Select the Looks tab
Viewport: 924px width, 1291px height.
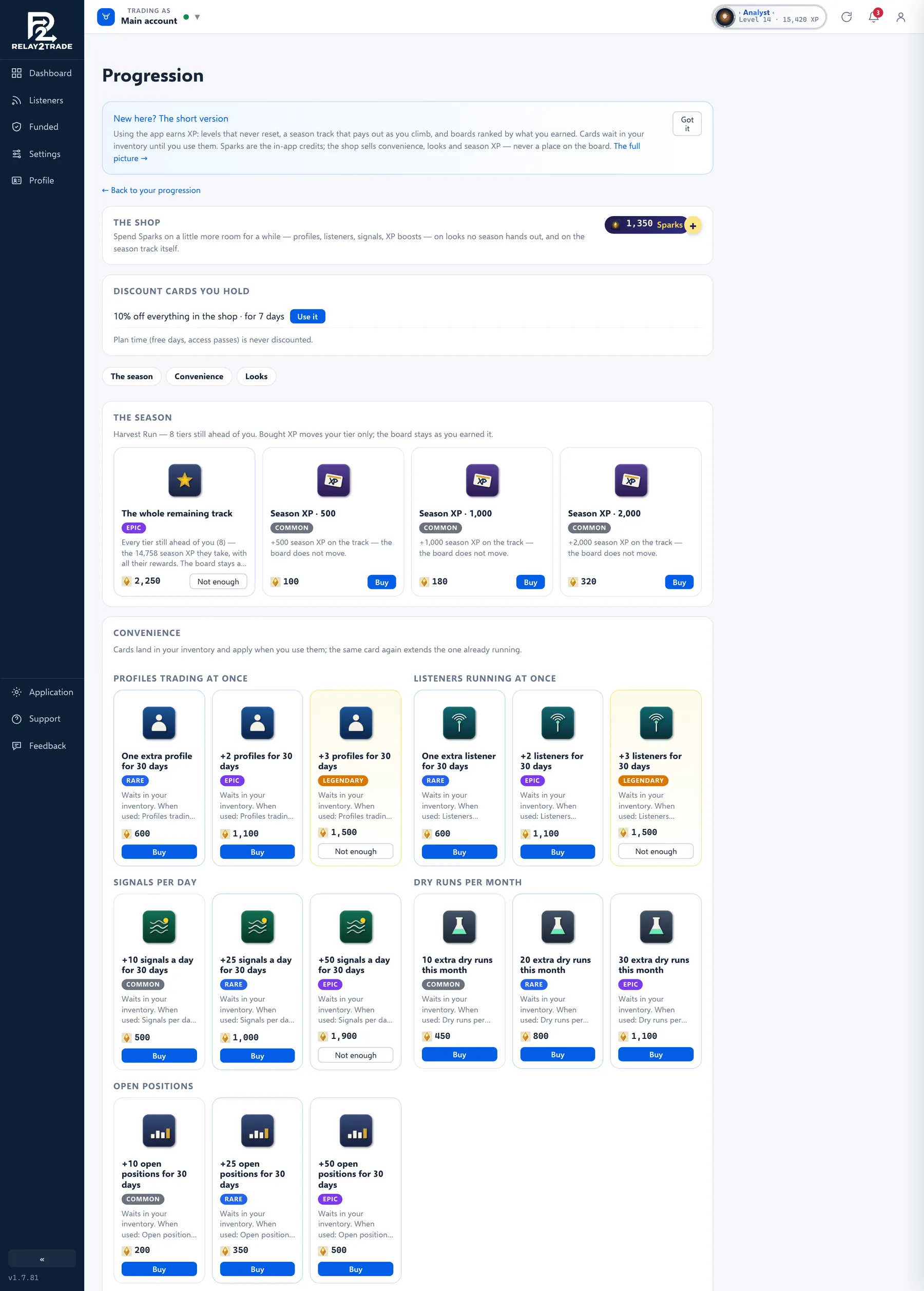tap(256, 377)
